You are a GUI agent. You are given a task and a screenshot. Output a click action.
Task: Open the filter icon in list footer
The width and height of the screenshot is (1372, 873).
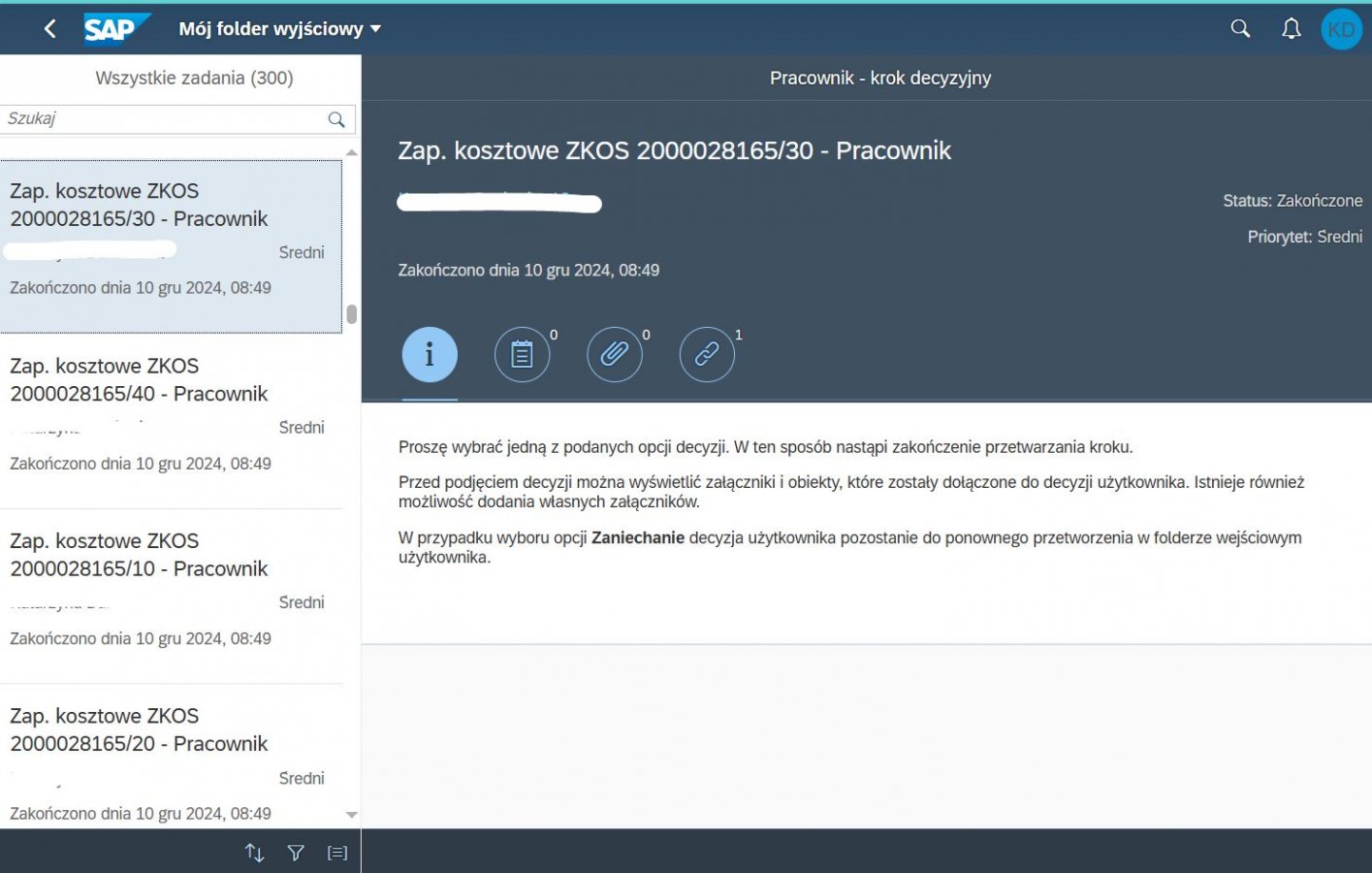click(x=296, y=853)
